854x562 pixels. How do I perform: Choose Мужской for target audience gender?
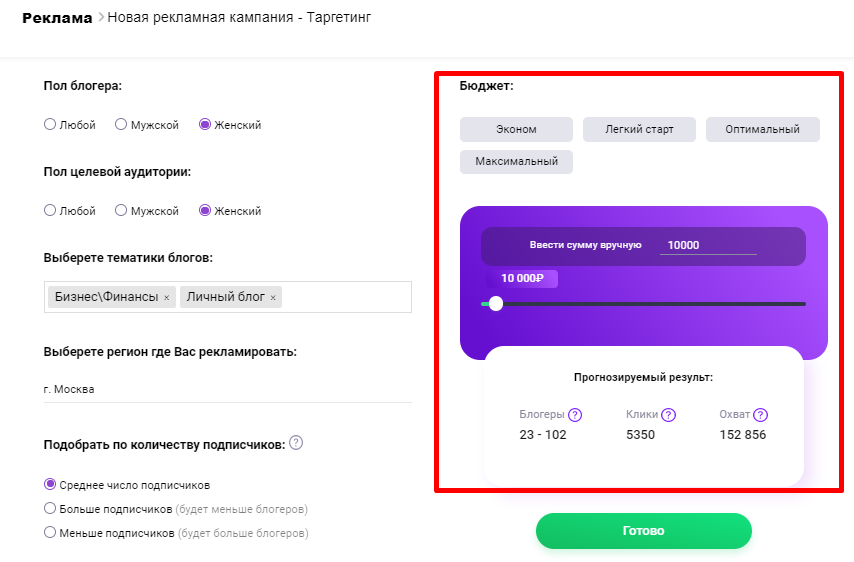point(121,210)
